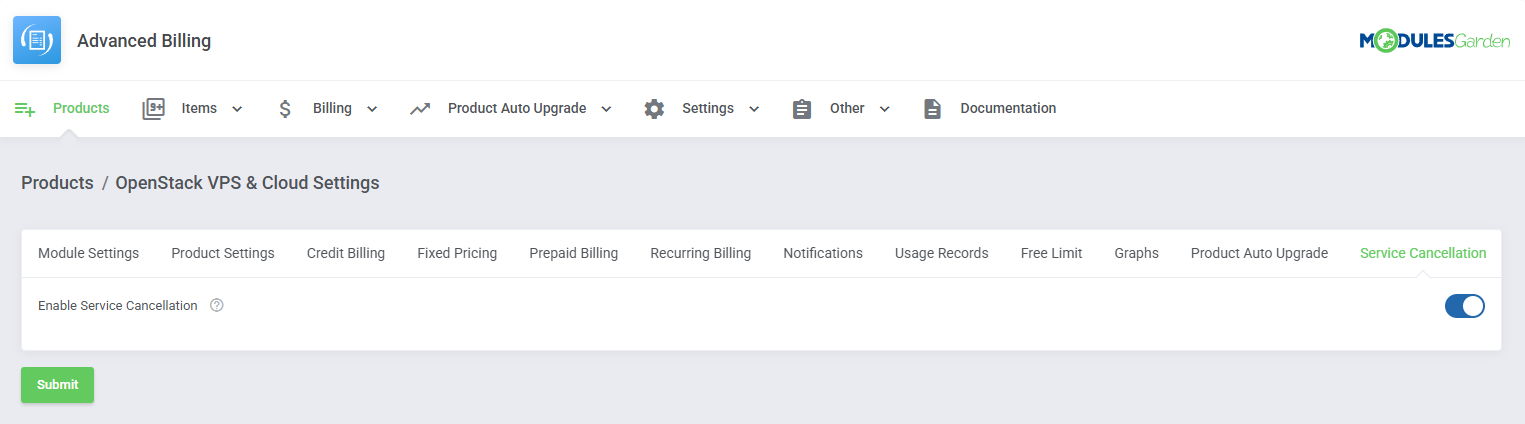Expand the Items dropdown chevron
1525x424 pixels.
[x=237, y=109]
